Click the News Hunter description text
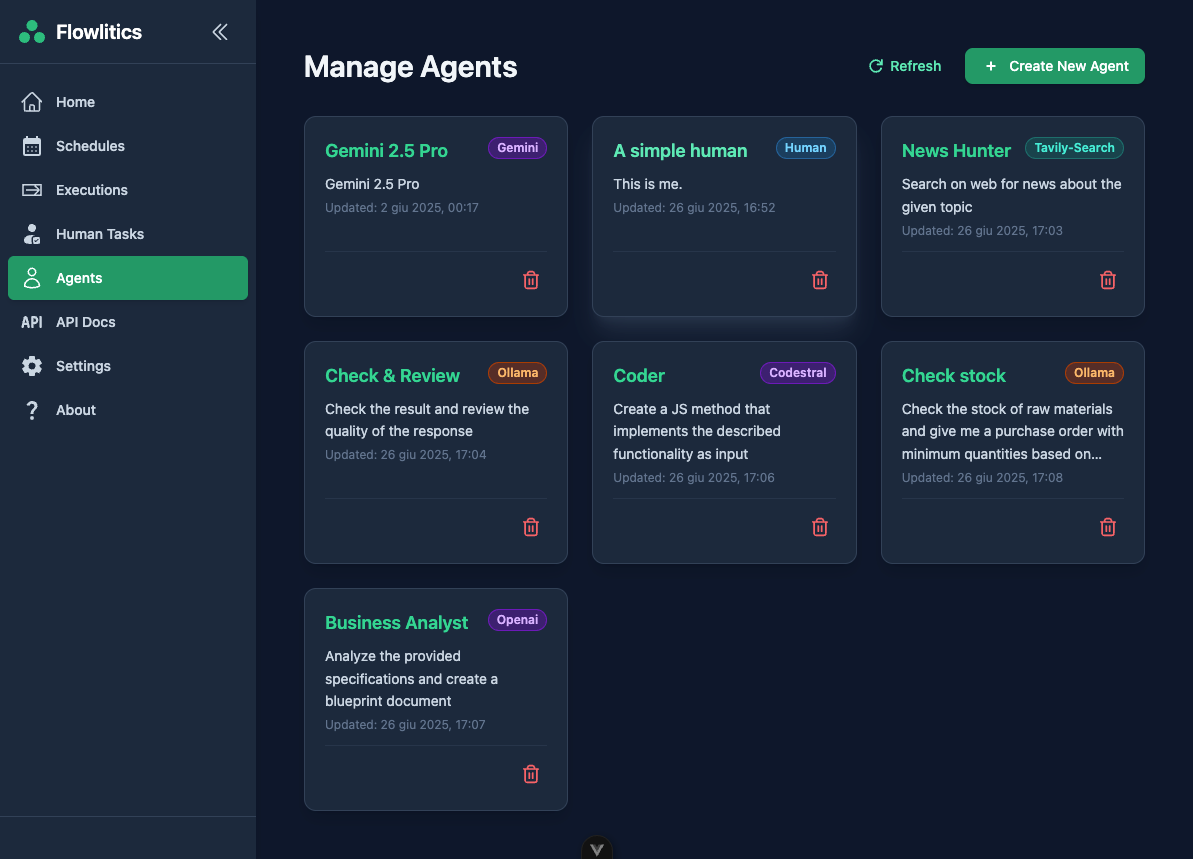1193x859 pixels. [x=1011, y=196]
